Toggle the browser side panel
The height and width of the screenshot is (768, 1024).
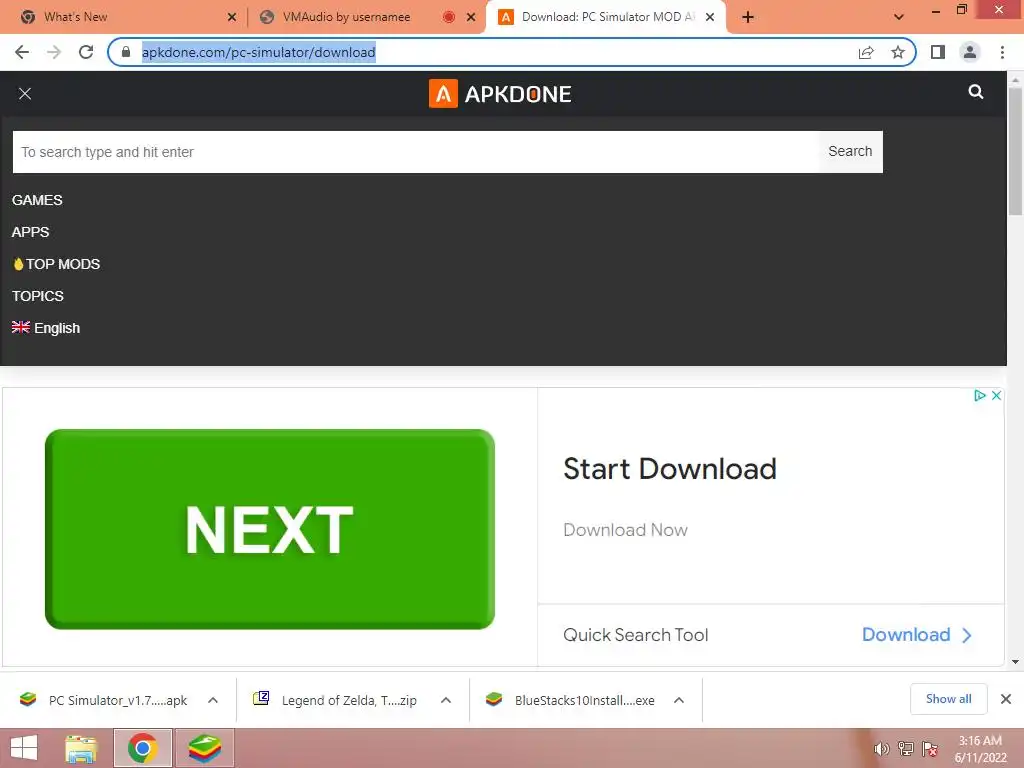[x=938, y=52]
